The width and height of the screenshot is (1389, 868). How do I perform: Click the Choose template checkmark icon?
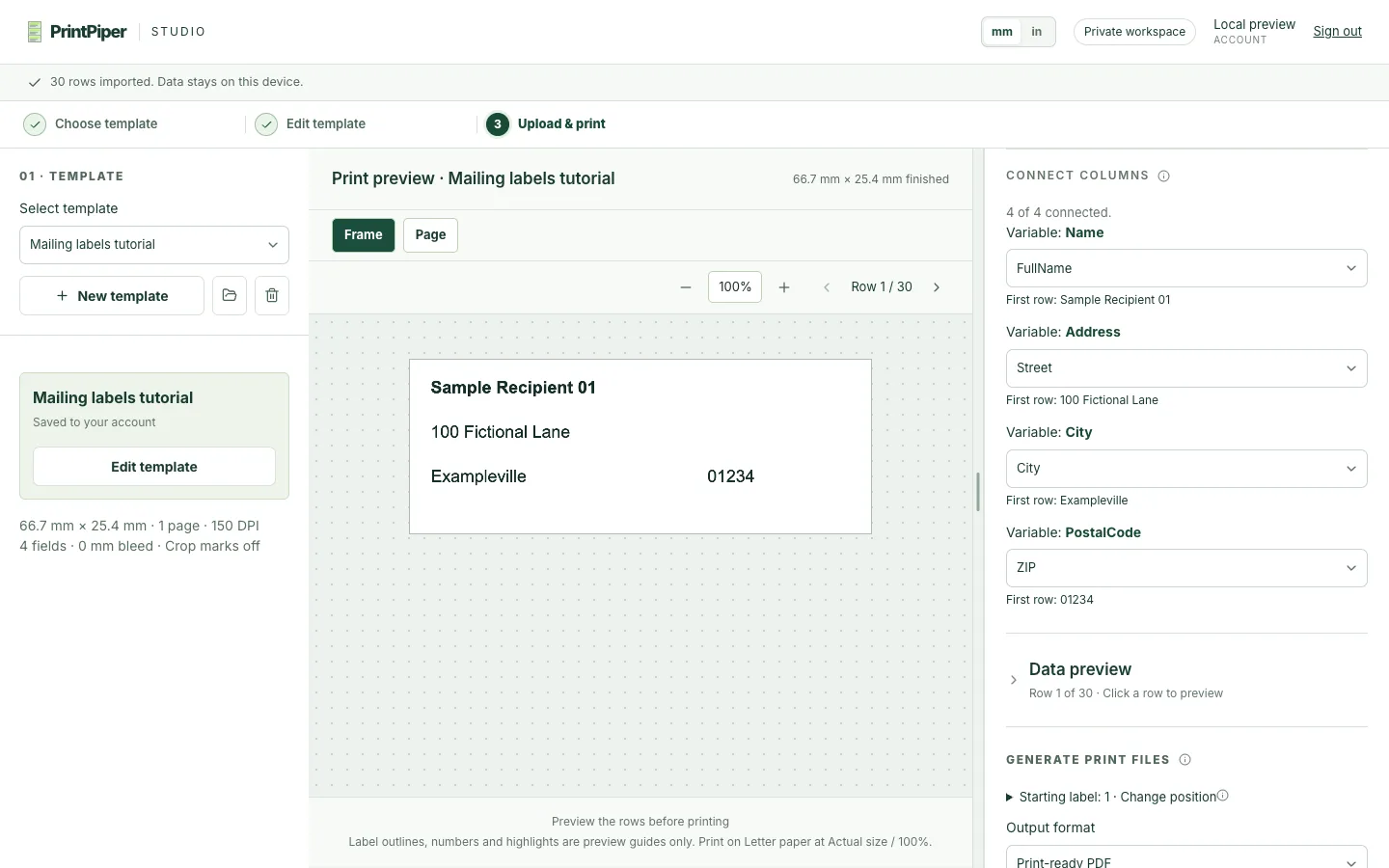(35, 124)
